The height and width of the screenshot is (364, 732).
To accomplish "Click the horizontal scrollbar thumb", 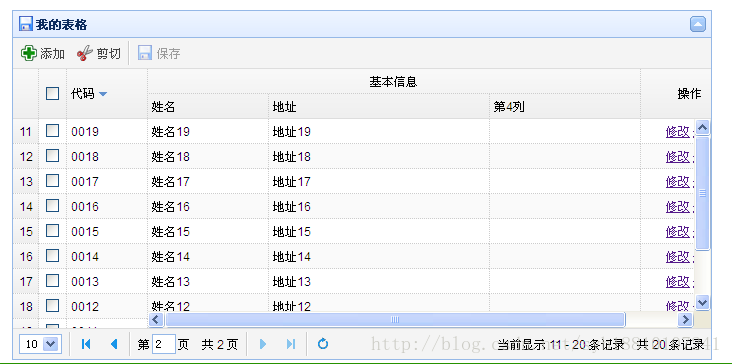I will click(x=395, y=319).
